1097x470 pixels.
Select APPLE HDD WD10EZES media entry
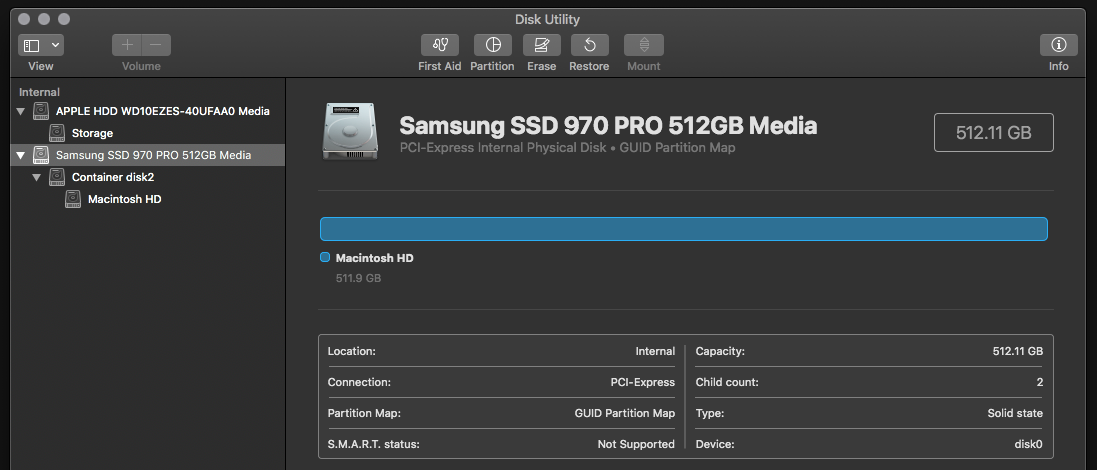click(162, 111)
